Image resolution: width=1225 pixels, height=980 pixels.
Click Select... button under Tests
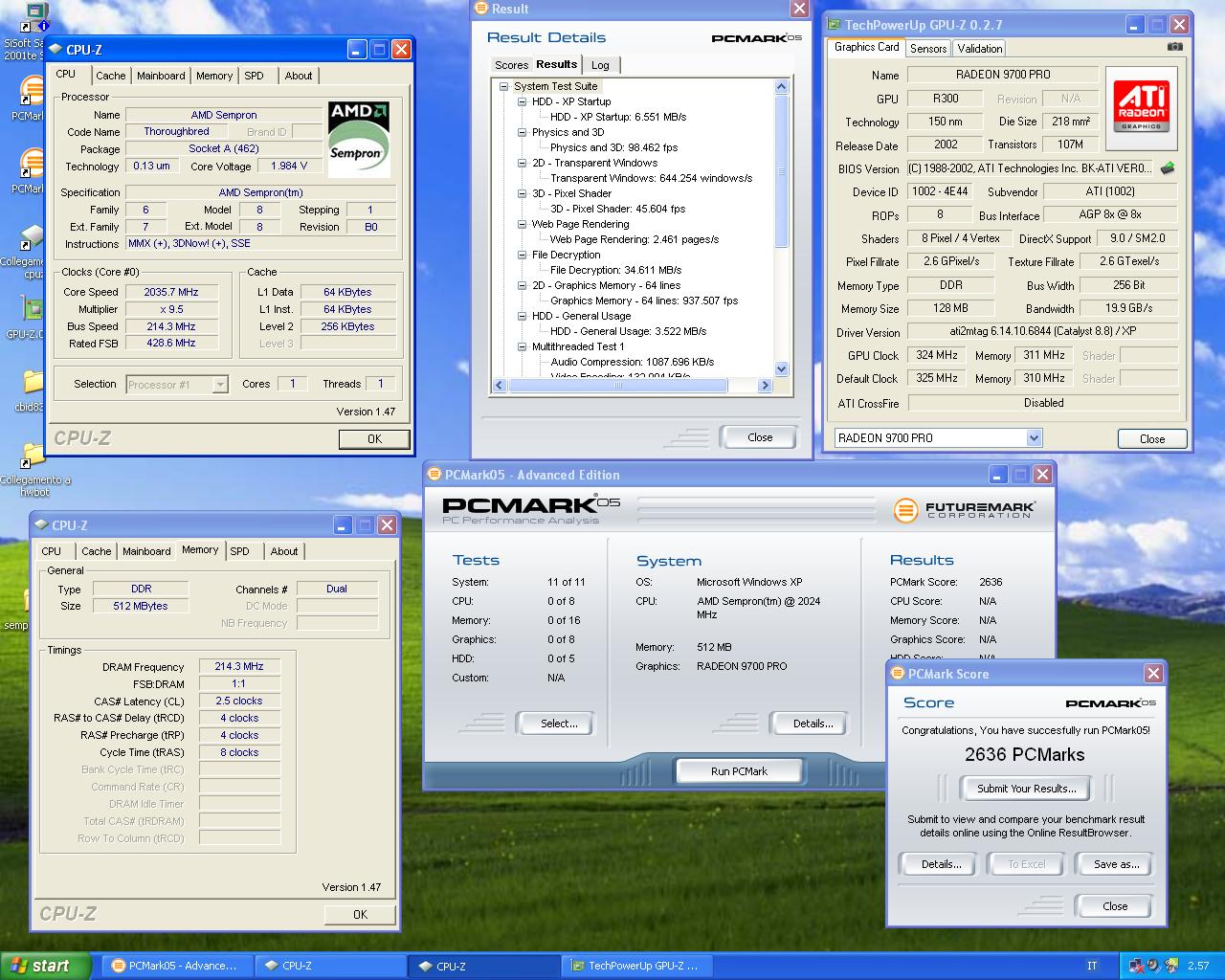pos(554,724)
